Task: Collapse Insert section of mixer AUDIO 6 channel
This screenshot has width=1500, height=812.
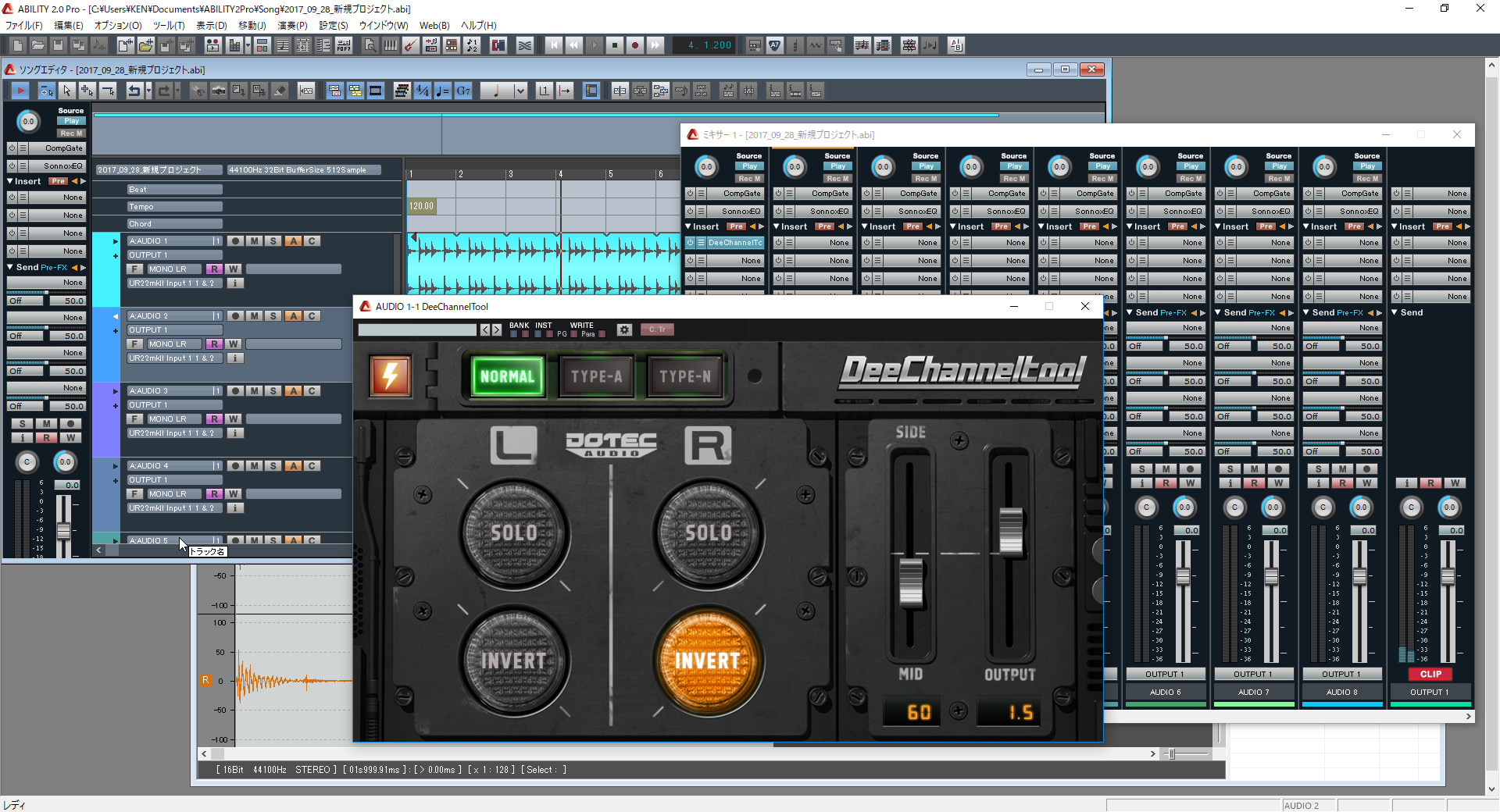Action: pyautogui.click(x=1130, y=226)
